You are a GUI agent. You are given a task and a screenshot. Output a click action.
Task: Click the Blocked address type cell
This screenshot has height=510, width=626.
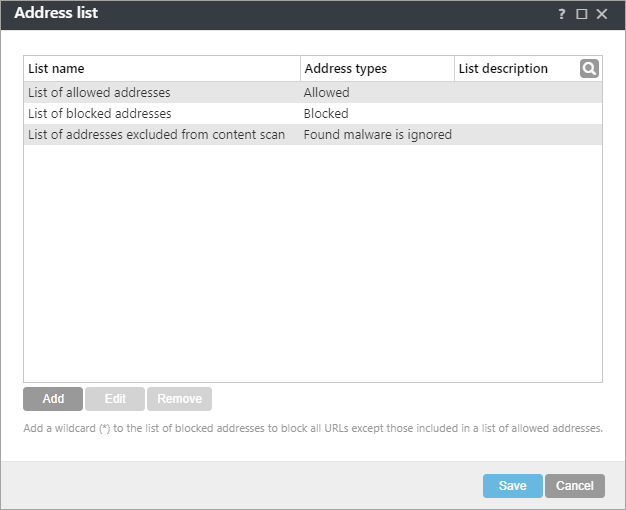(x=326, y=114)
